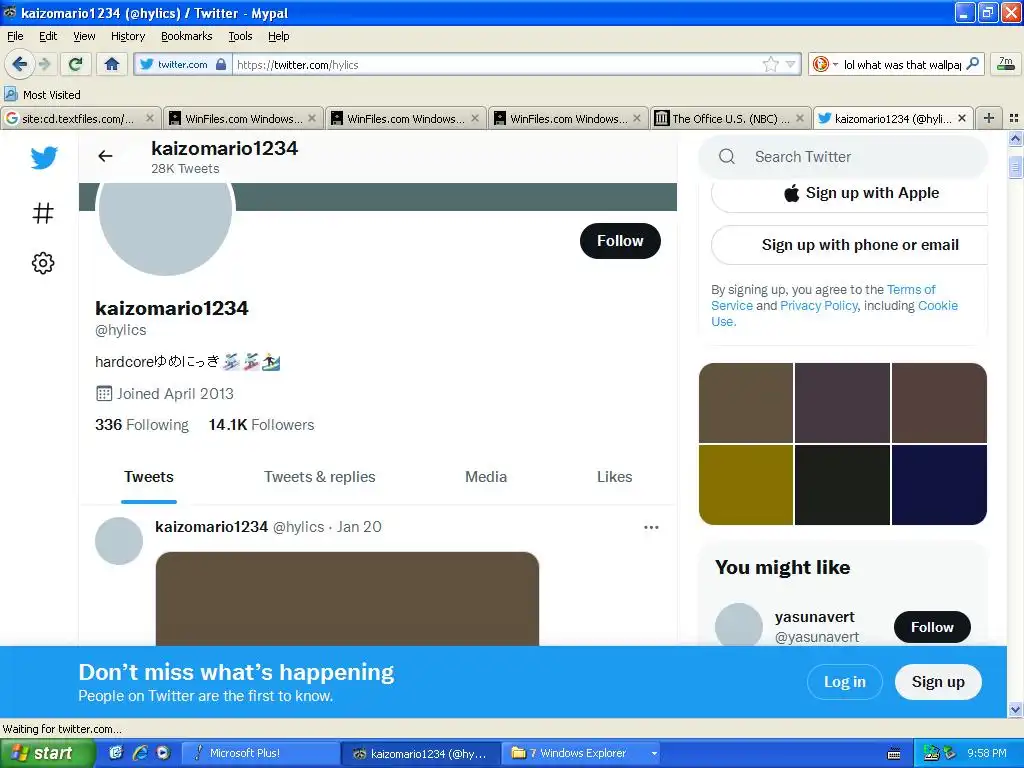1024x768 pixels.
Task: Click the browser search box text
Action: pyautogui.click(x=902, y=64)
